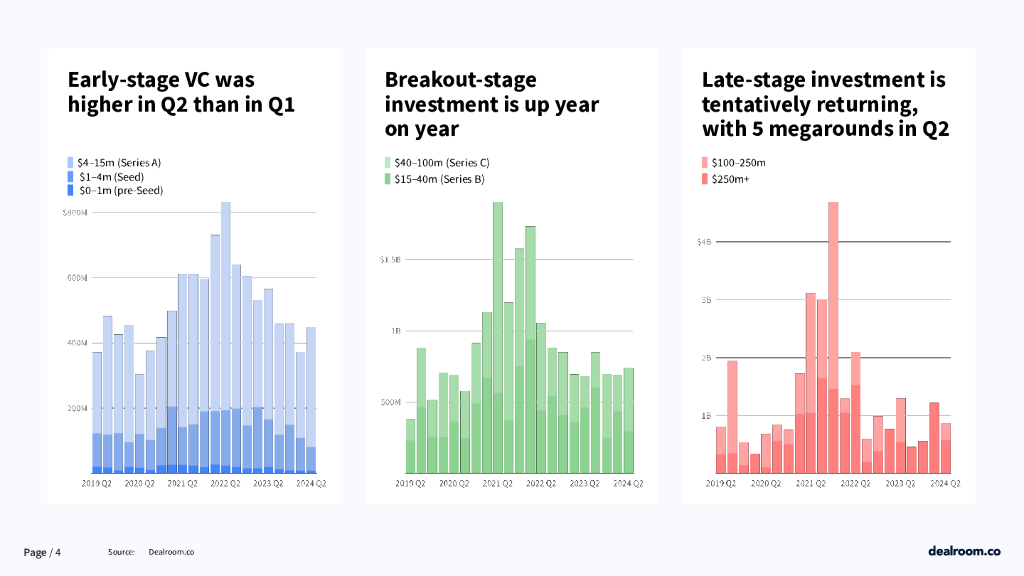Click the 2019 Q2 label under green chart
The height and width of the screenshot is (576, 1024).
(411, 483)
